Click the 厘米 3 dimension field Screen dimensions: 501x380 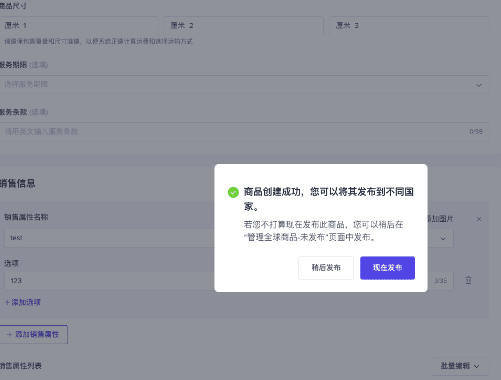coord(409,26)
